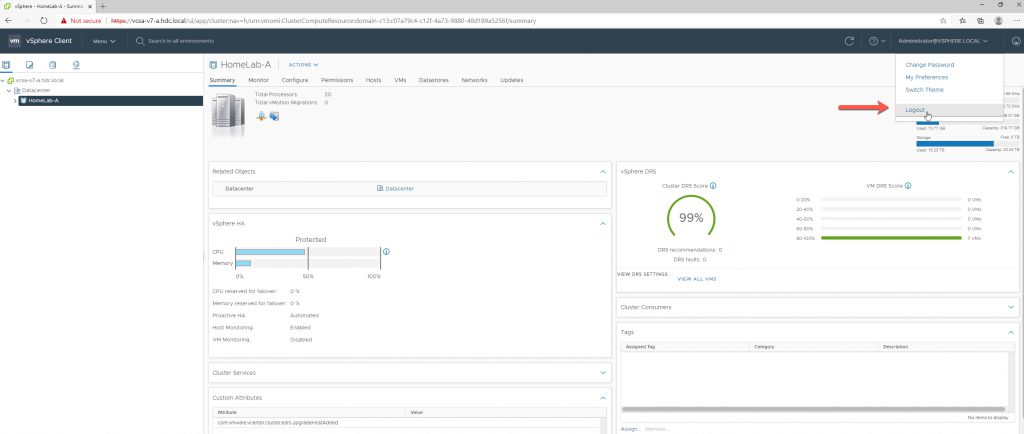Switch to the Permissions tab
Viewport: 1024px width, 434px height.
(x=337, y=80)
